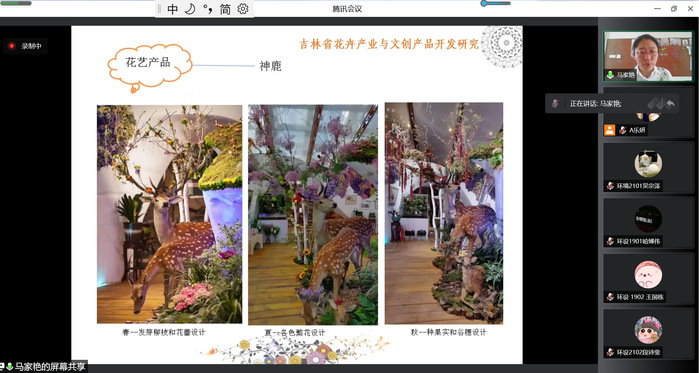Click the 马家艳的屏幕共享 label

(x=49, y=367)
